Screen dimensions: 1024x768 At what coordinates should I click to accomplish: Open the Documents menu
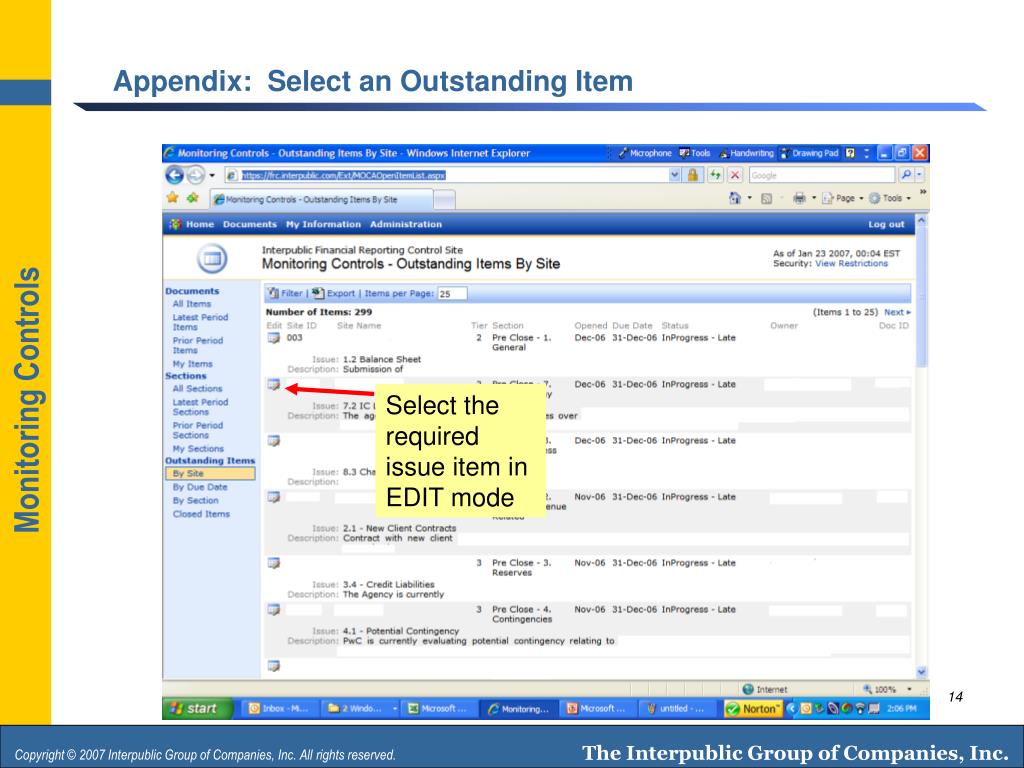pyautogui.click(x=250, y=224)
